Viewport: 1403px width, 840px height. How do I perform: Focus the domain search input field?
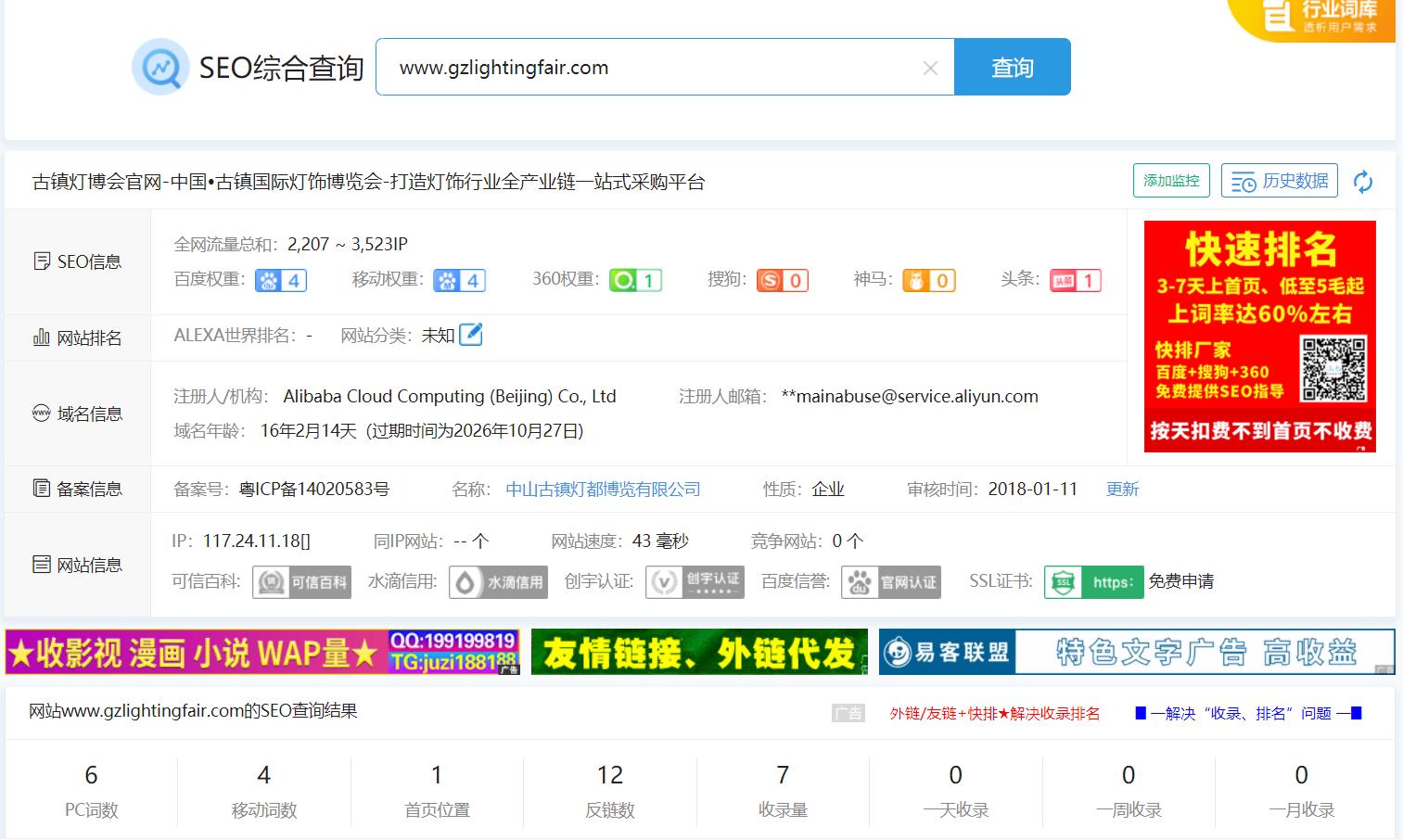click(665, 67)
